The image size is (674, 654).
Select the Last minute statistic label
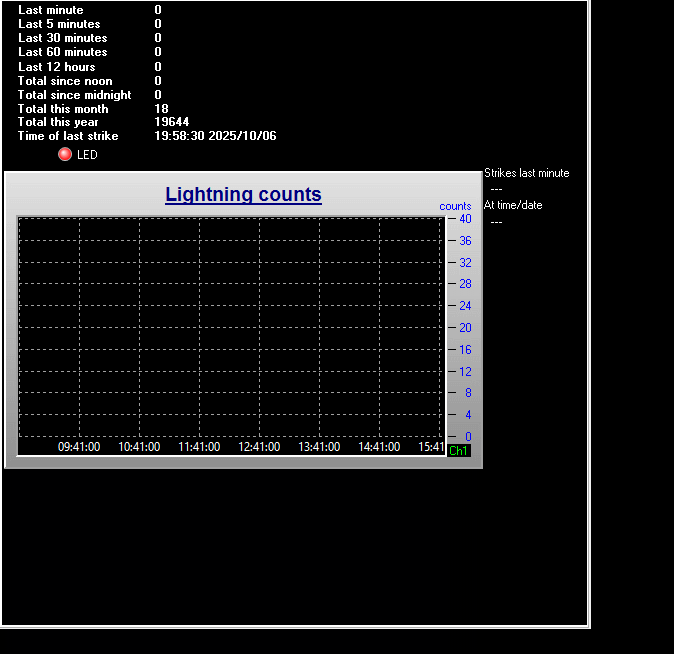click(x=51, y=10)
